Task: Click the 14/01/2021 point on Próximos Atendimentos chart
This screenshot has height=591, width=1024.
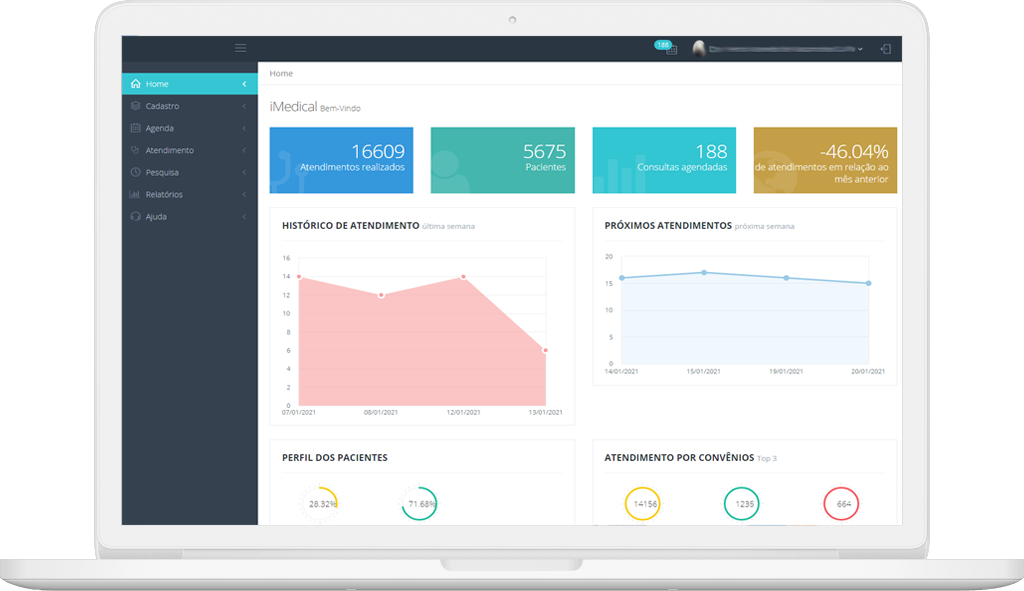Action: [622, 278]
